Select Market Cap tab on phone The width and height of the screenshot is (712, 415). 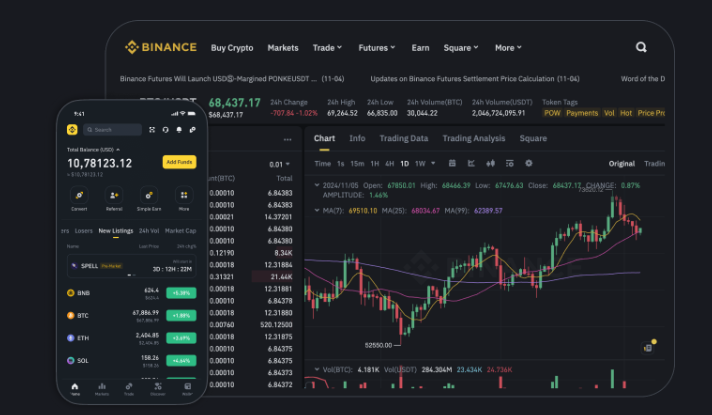[180, 231]
